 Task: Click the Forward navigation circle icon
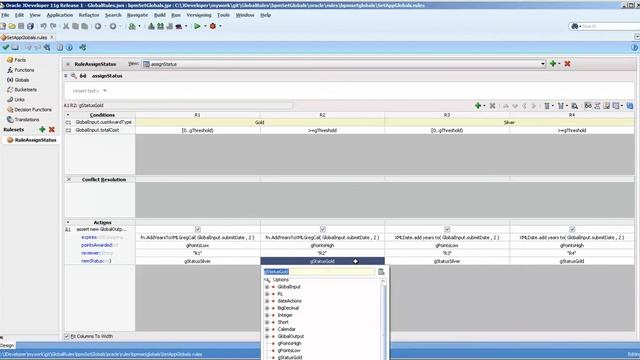pos(113,26)
